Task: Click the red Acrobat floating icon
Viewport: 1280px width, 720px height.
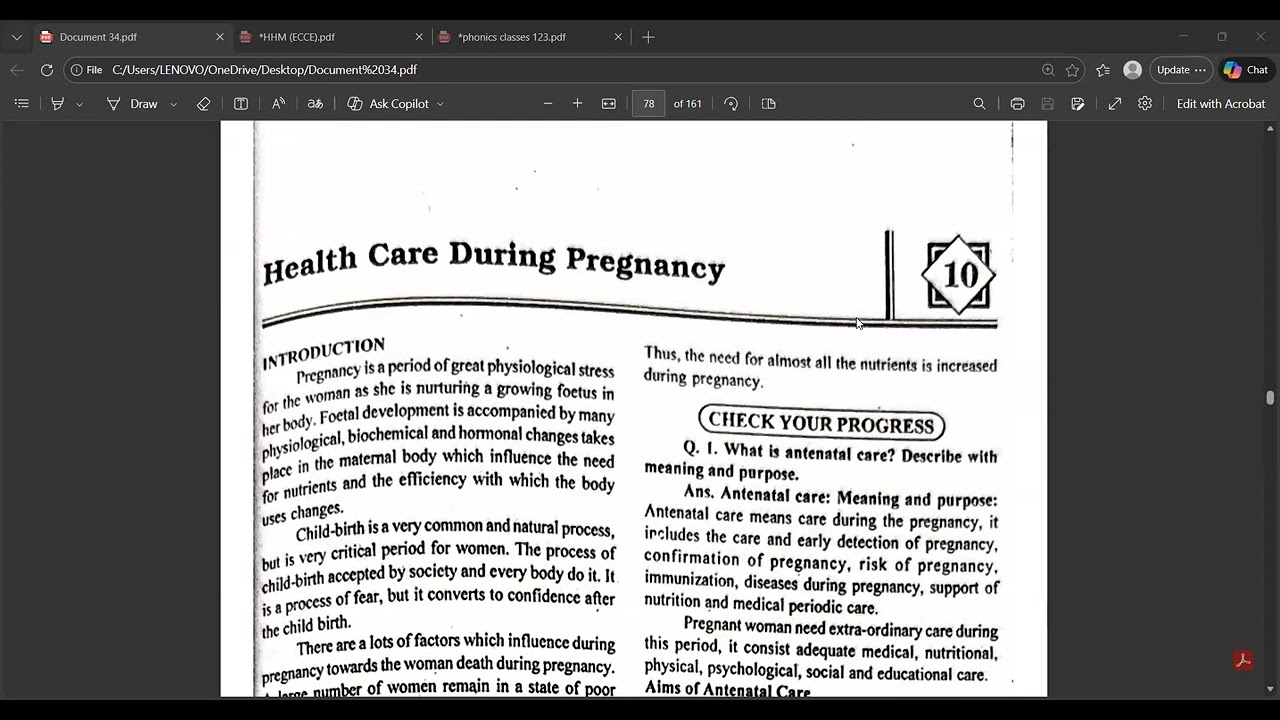Action: pos(1244,661)
